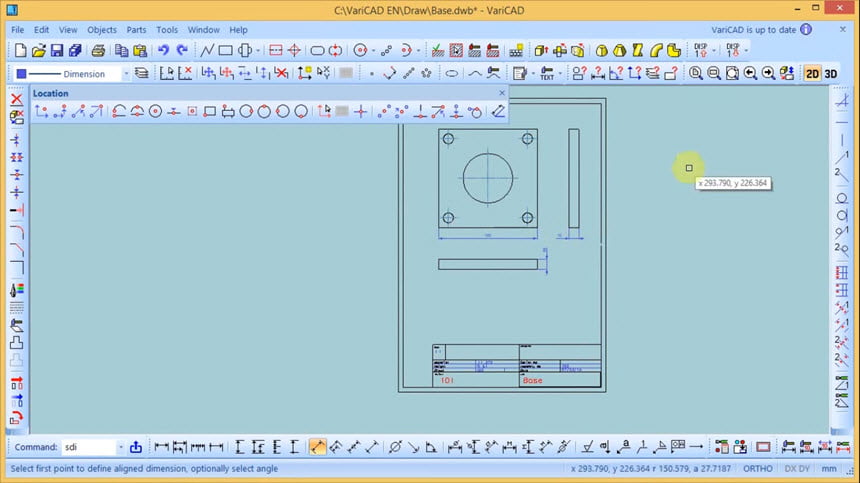
Task: Select the red crosshair axes tool
Action: pyautogui.click(x=294, y=50)
